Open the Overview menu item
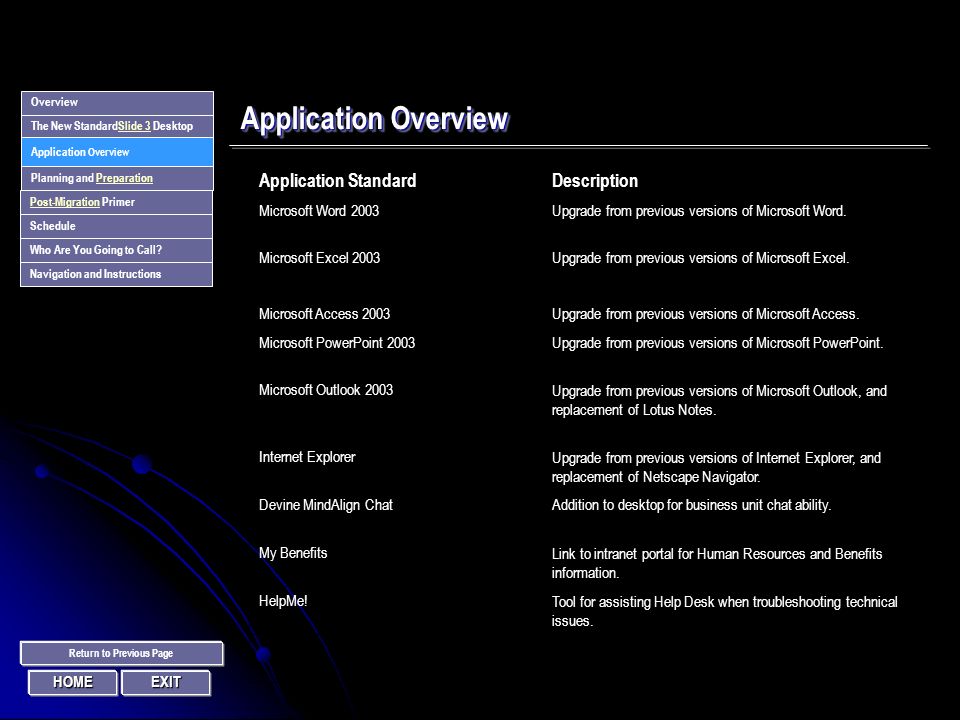The image size is (960, 720). 117,103
